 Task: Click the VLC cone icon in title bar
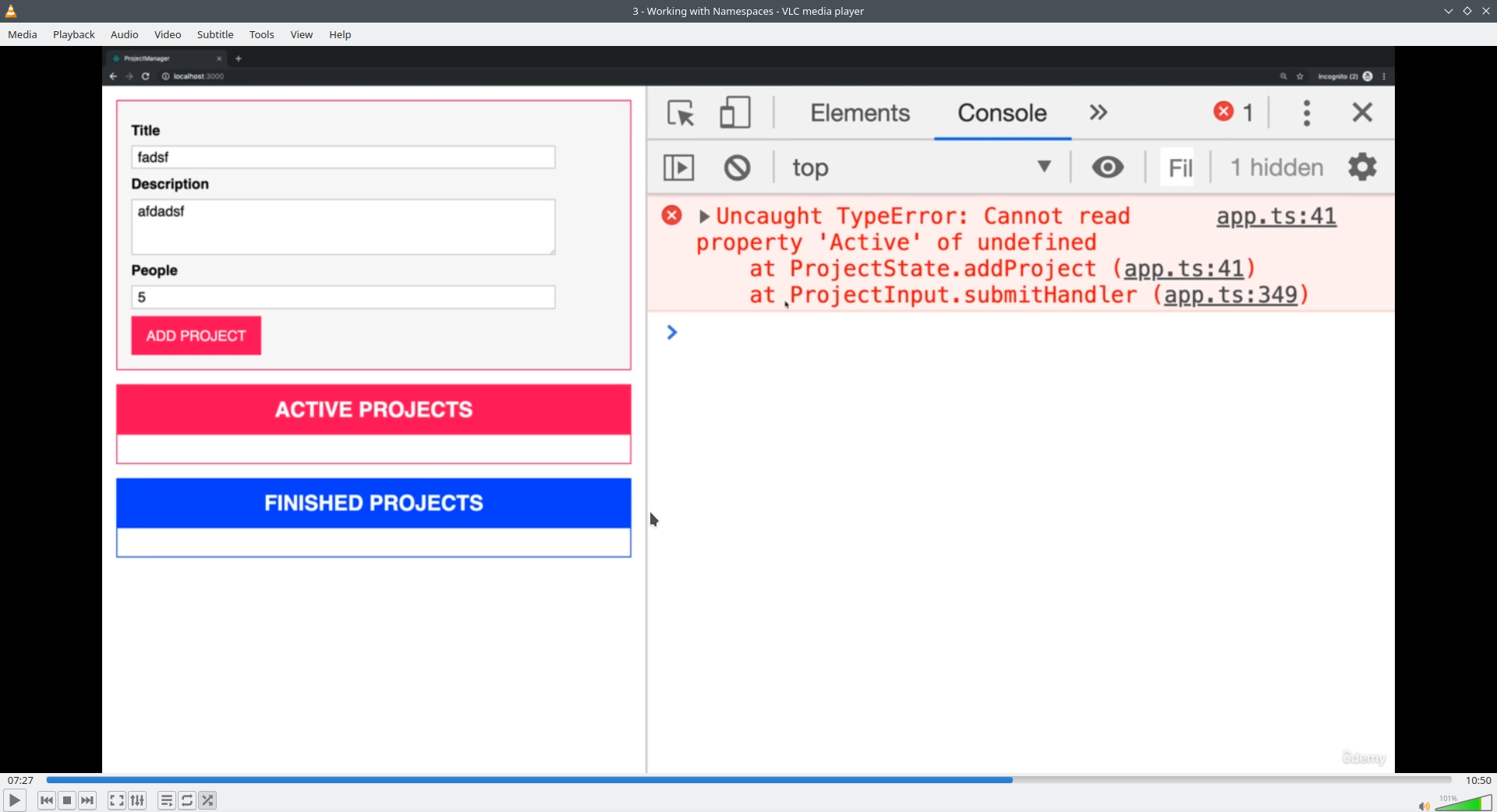tap(11, 11)
